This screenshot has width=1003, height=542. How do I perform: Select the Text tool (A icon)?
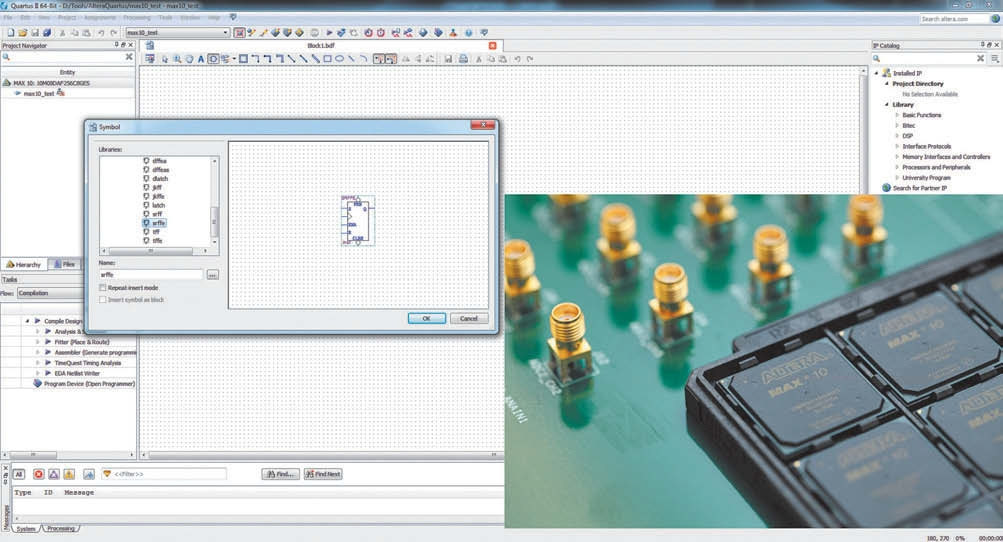point(201,59)
